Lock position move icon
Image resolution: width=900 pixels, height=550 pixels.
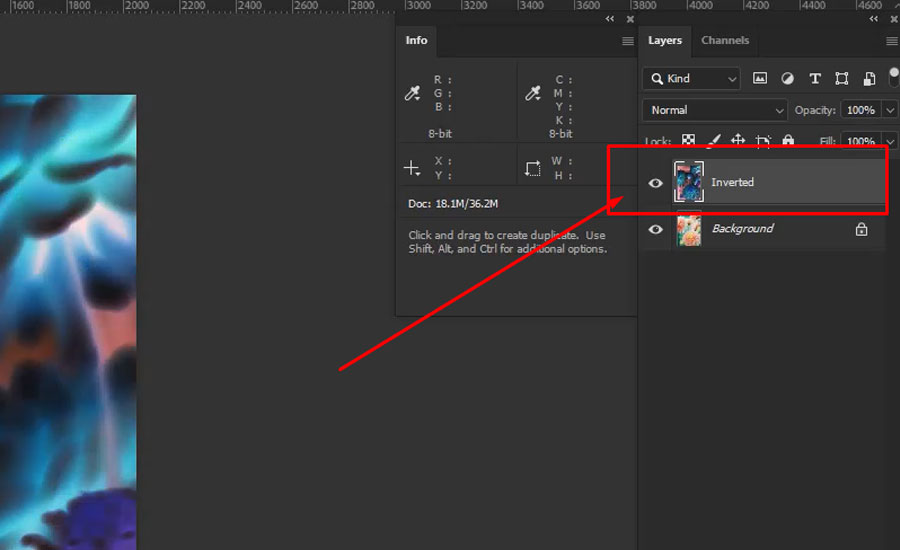point(738,140)
